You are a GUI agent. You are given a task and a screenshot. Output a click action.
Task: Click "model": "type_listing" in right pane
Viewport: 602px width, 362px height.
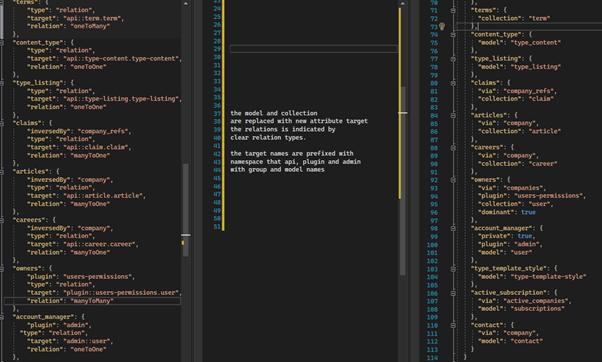(519, 67)
